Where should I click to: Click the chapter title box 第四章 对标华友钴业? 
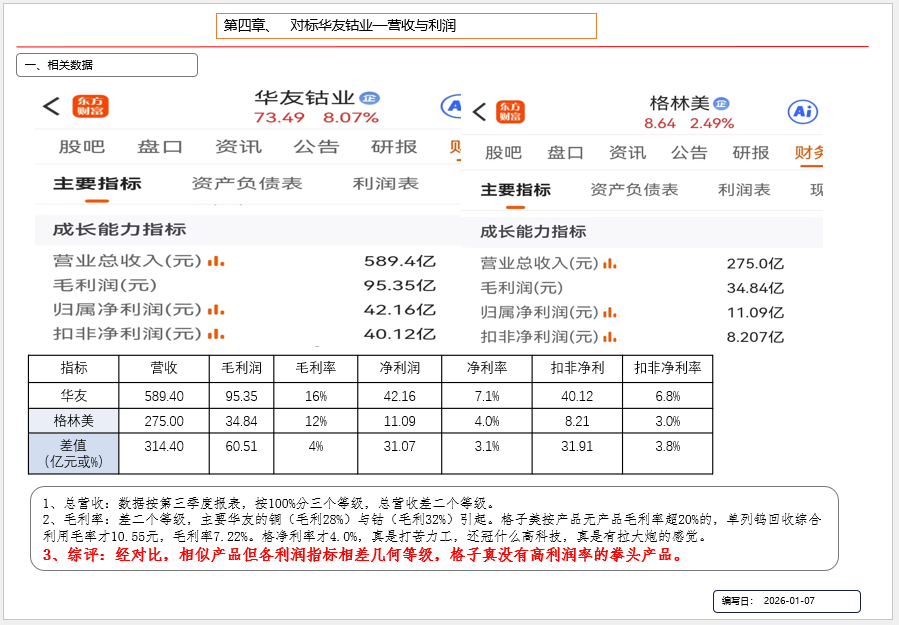pos(406,26)
